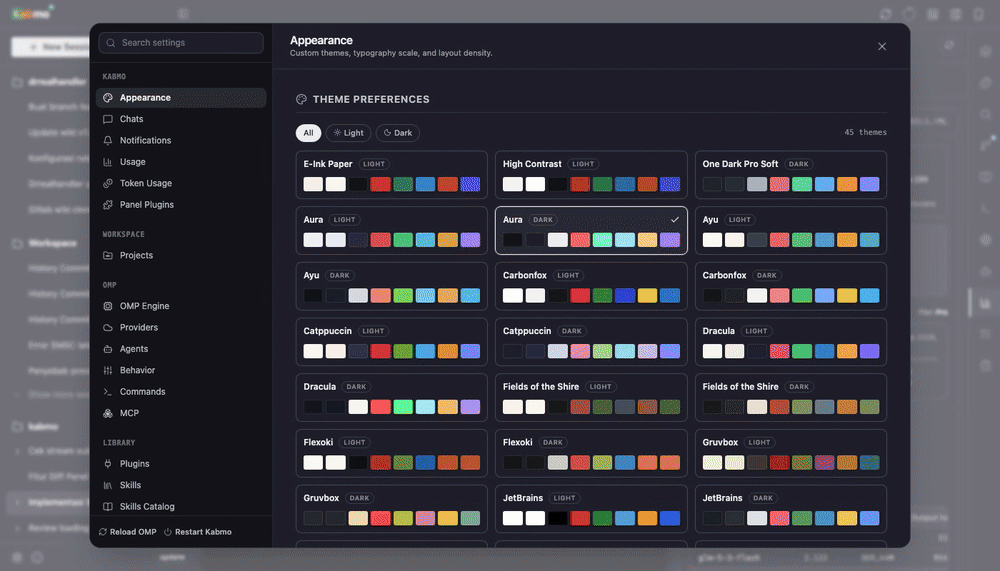This screenshot has height=571, width=1000.
Task: Click the New Session button behind dialog
Action: pos(50,47)
